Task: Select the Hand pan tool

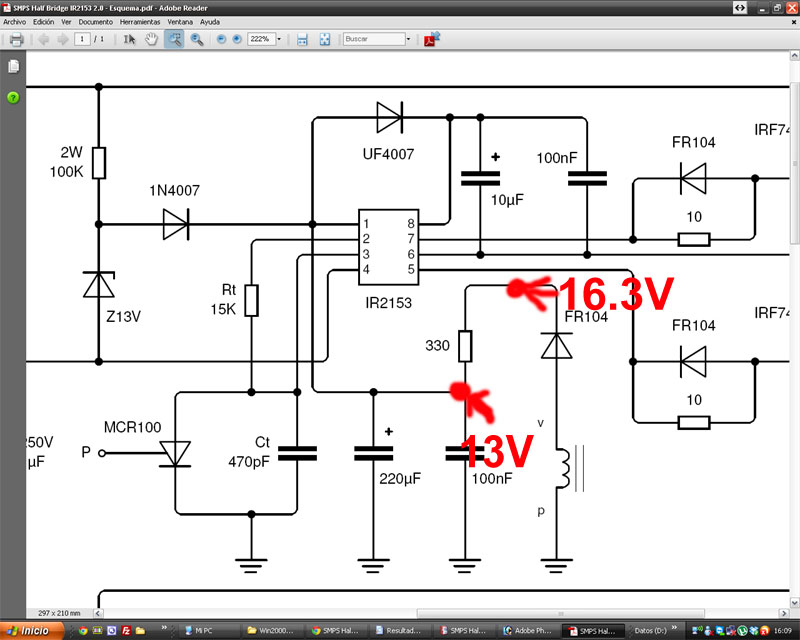Action: [x=151, y=39]
